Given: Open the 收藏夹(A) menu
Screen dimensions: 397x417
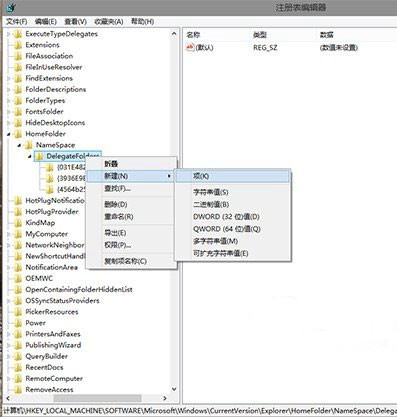Looking at the screenshot, I should coord(109,22).
